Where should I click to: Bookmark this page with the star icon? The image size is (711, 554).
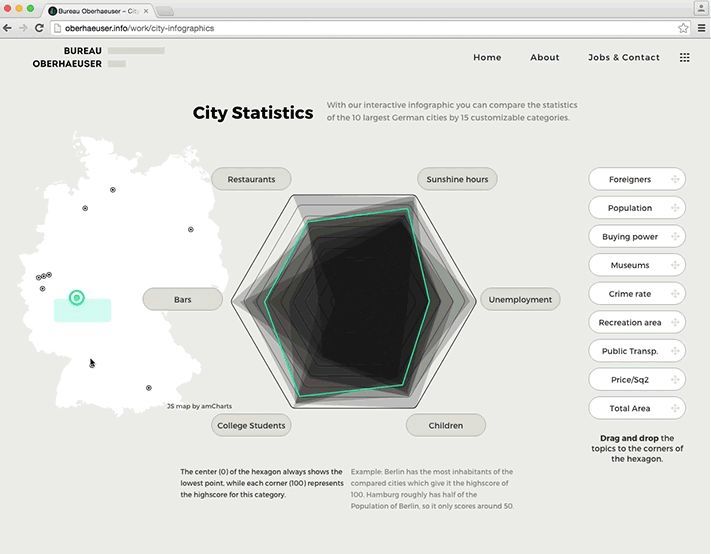click(683, 28)
